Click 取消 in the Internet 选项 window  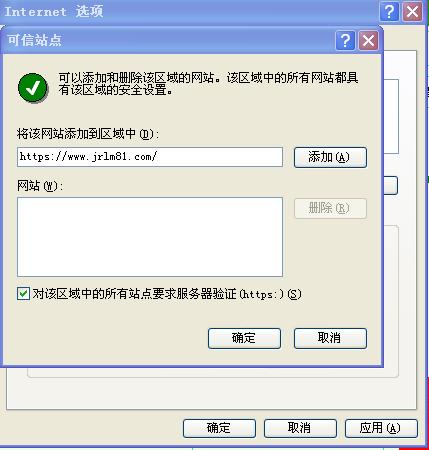pyautogui.click(x=300, y=428)
